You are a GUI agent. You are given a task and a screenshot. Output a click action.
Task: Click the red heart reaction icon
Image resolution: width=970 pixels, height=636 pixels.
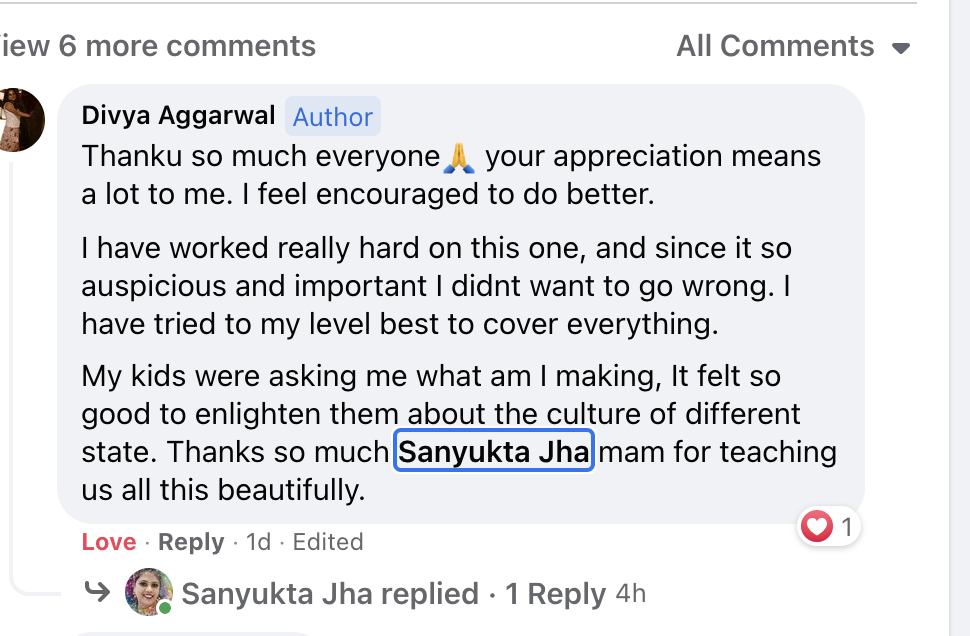818,526
